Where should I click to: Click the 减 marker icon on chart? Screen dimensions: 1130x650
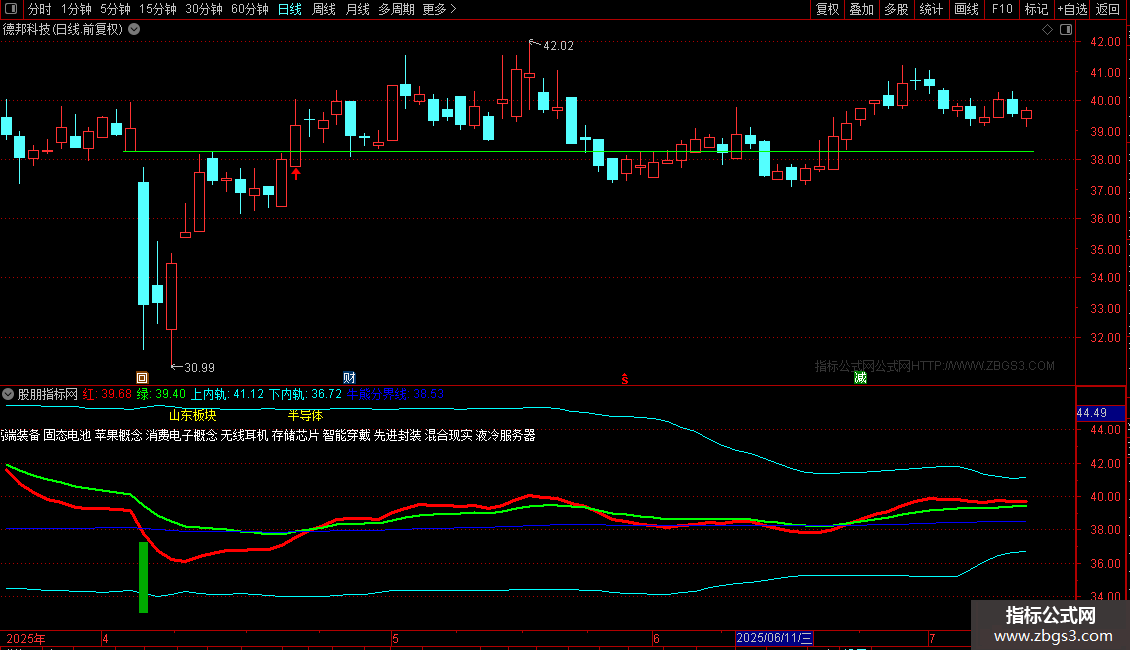click(860, 378)
